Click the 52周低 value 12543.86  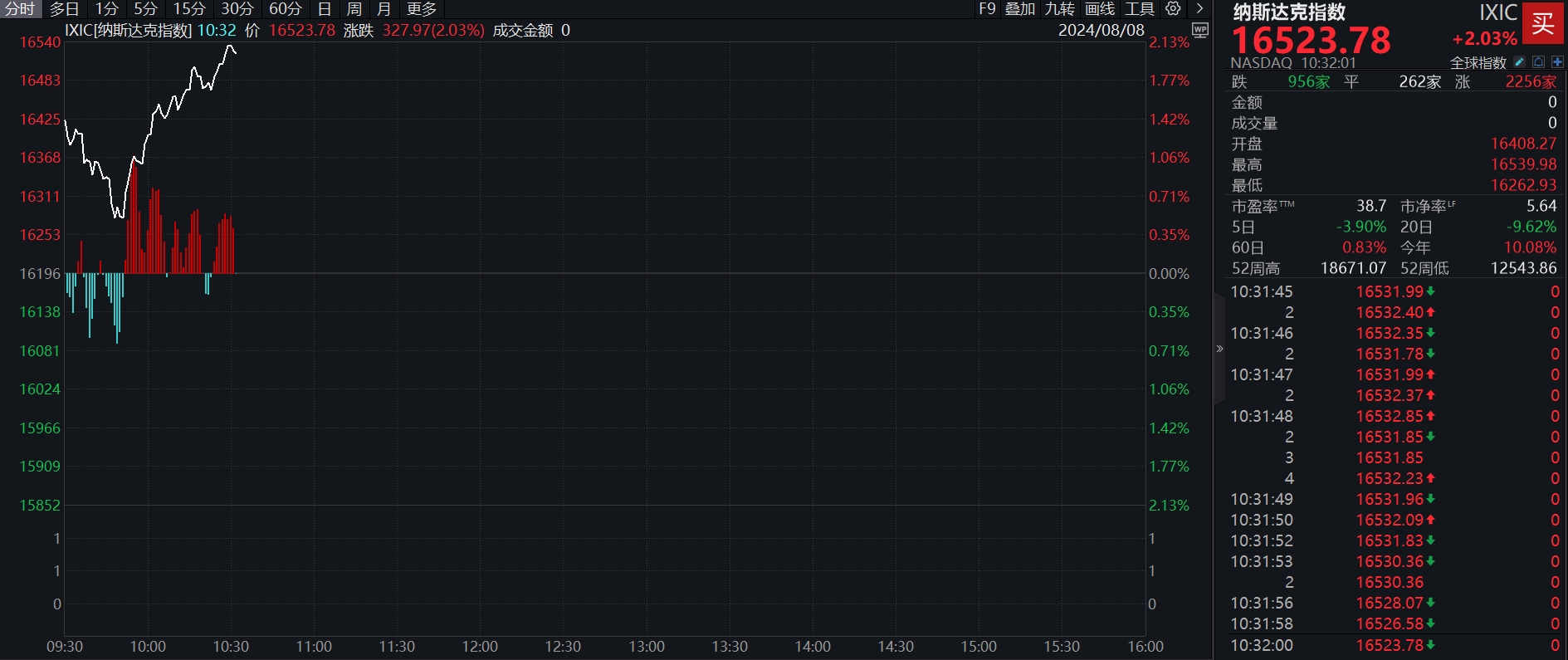[x=1523, y=268]
